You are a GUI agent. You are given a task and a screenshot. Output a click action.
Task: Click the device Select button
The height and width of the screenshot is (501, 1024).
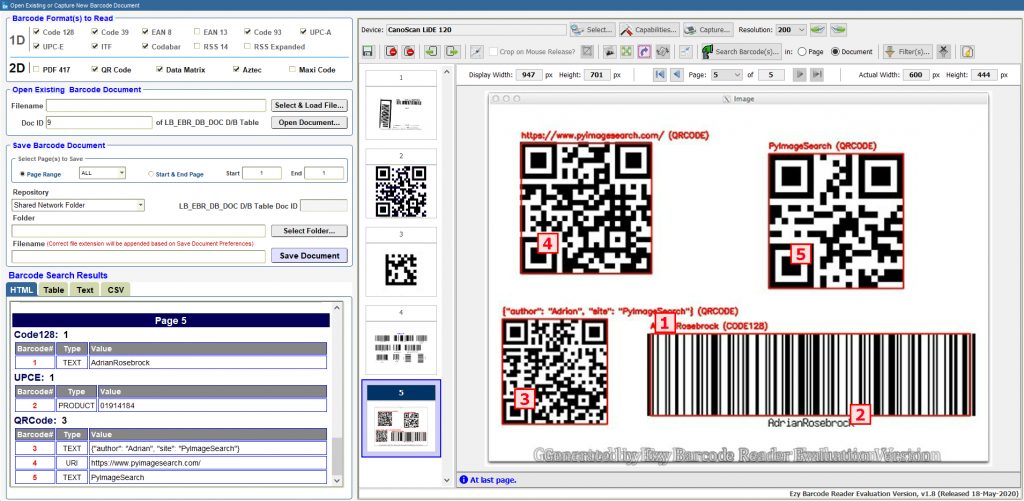592,29
